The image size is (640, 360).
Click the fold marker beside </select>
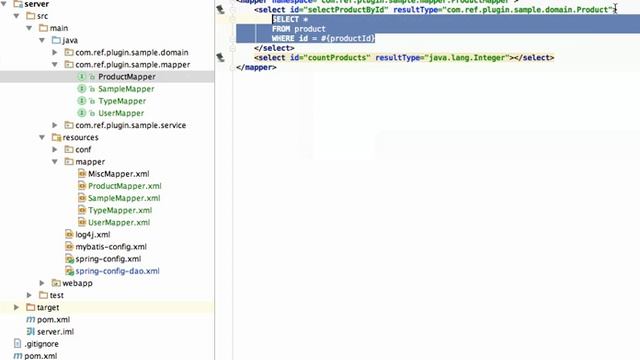[x=233, y=48]
